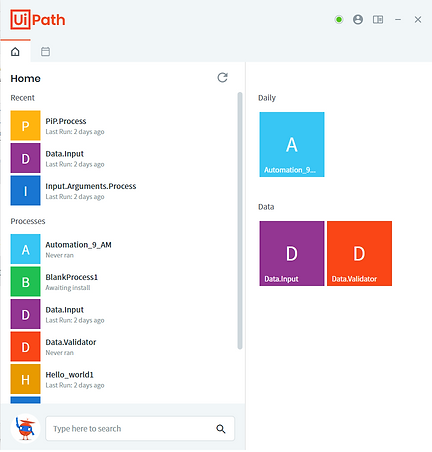Check the green connection status indicator
Viewport: 432px width, 452px height.
click(339, 20)
